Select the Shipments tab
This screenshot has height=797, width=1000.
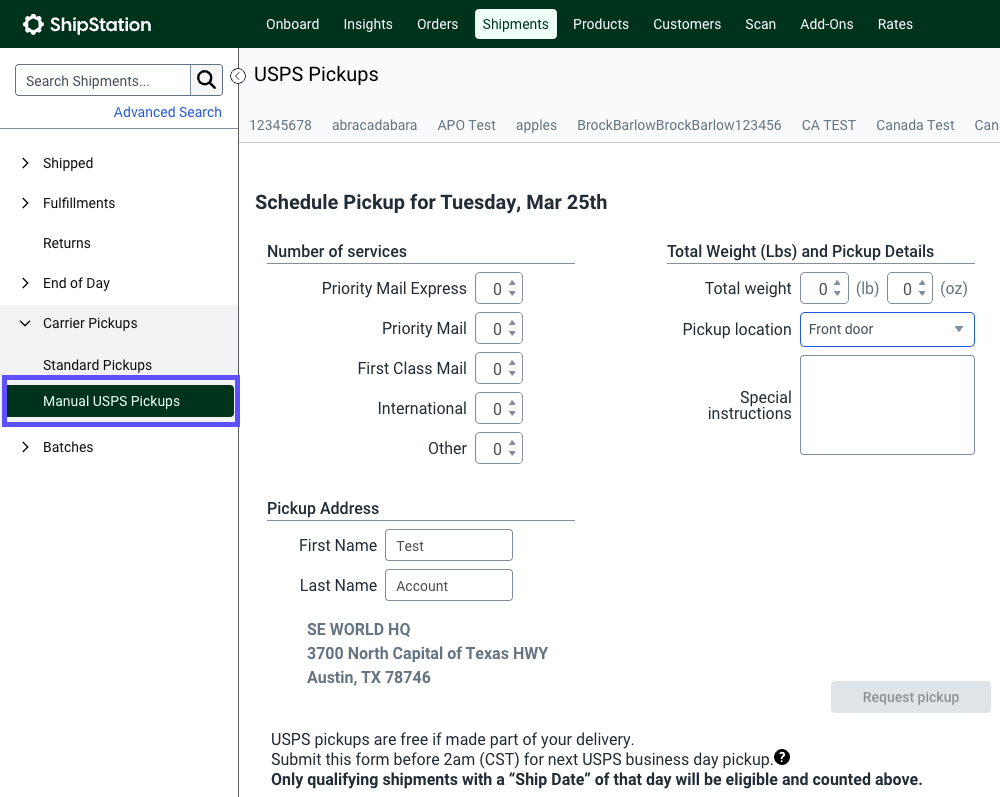pos(515,24)
